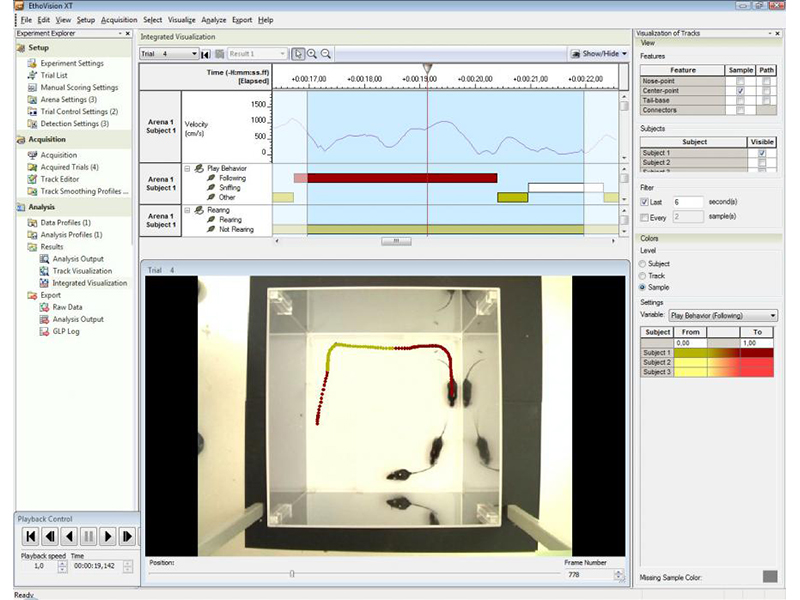Image resolution: width=800 pixels, height=600 pixels.
Task: Click the Zoom Out magnifier icon
Action: pyautogui.click(x=326, y=52)
